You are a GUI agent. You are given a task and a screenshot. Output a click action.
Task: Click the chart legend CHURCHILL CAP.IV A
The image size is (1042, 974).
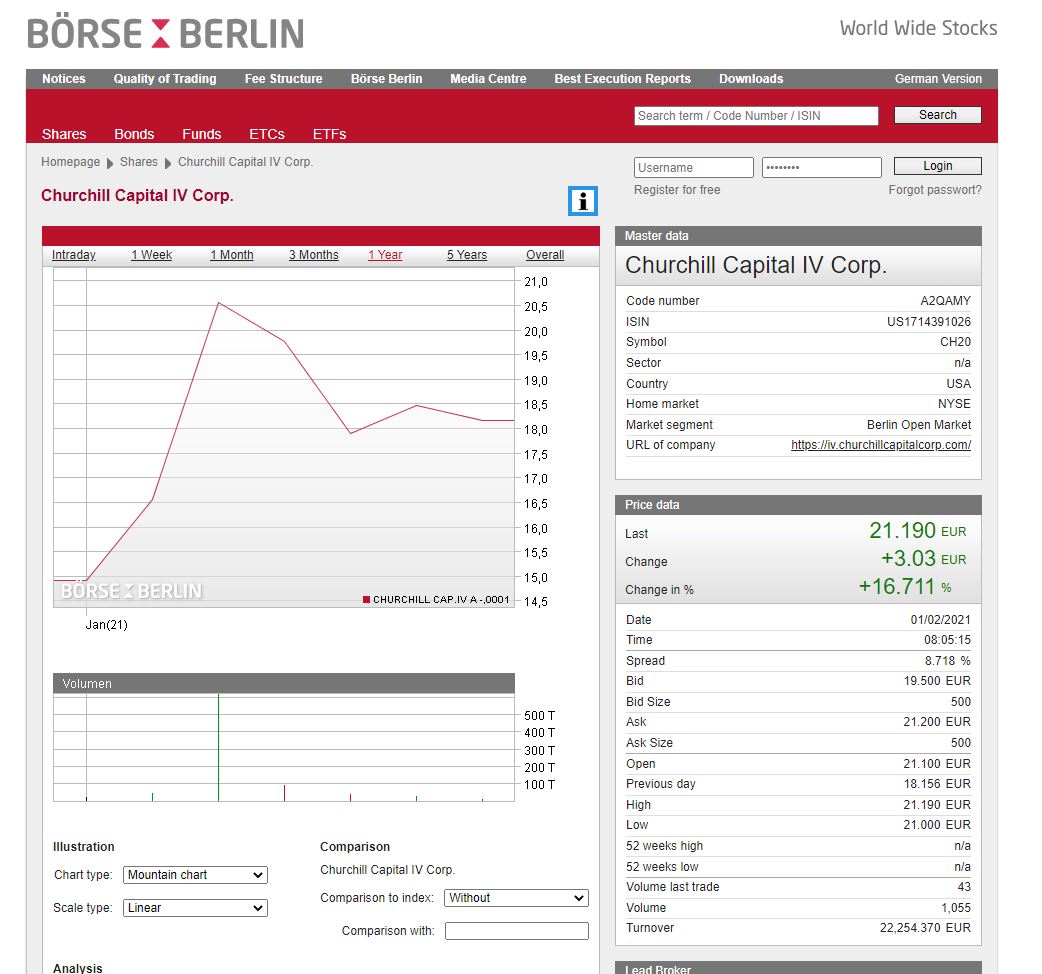pyautogui.click(x=436, y=600)
